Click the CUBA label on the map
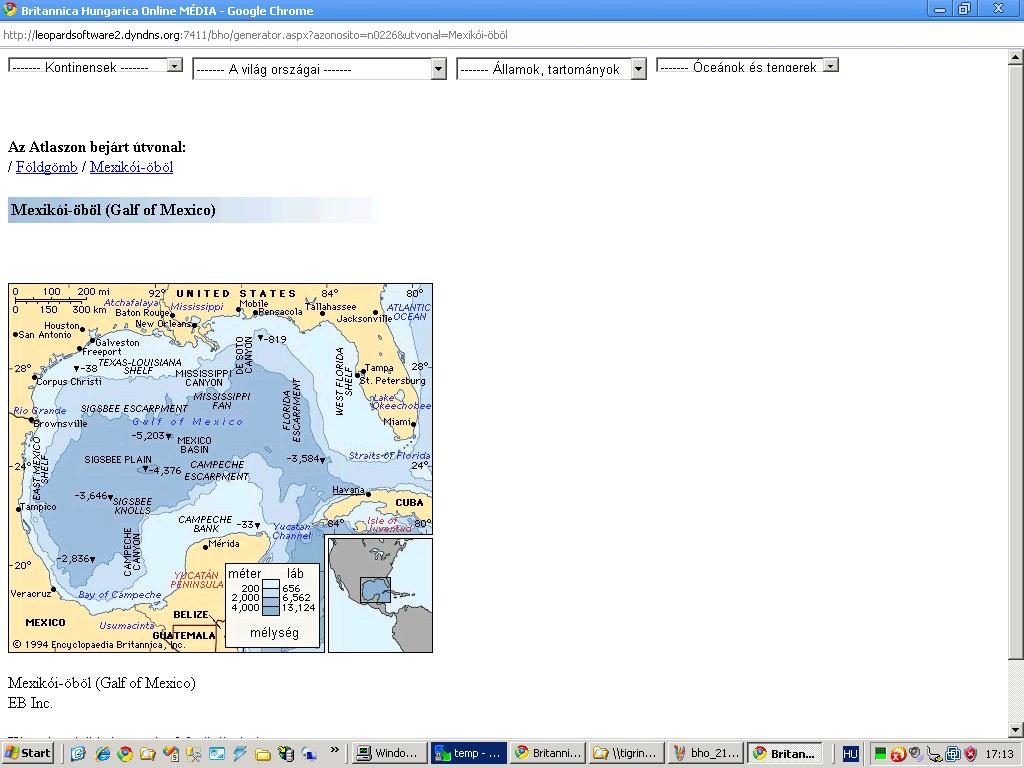This screenshot has width=1024, height=768. (409, 502)
